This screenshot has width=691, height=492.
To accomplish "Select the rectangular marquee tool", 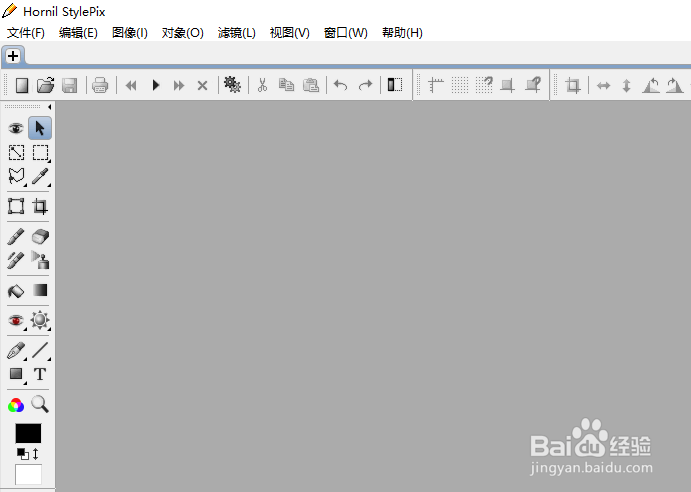I will point(41,153).
